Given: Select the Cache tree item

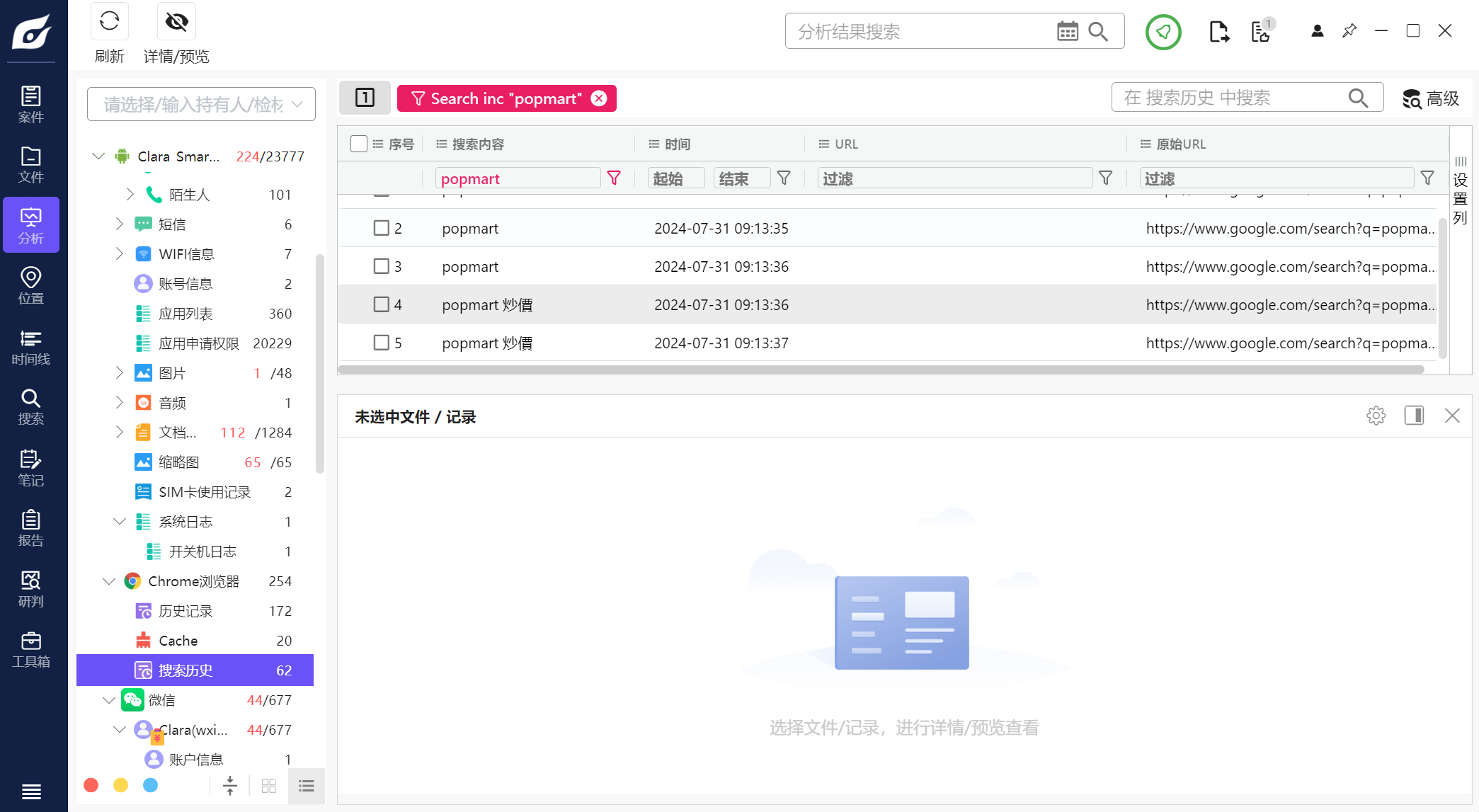Looking at the screenshot, I should 178,641.
